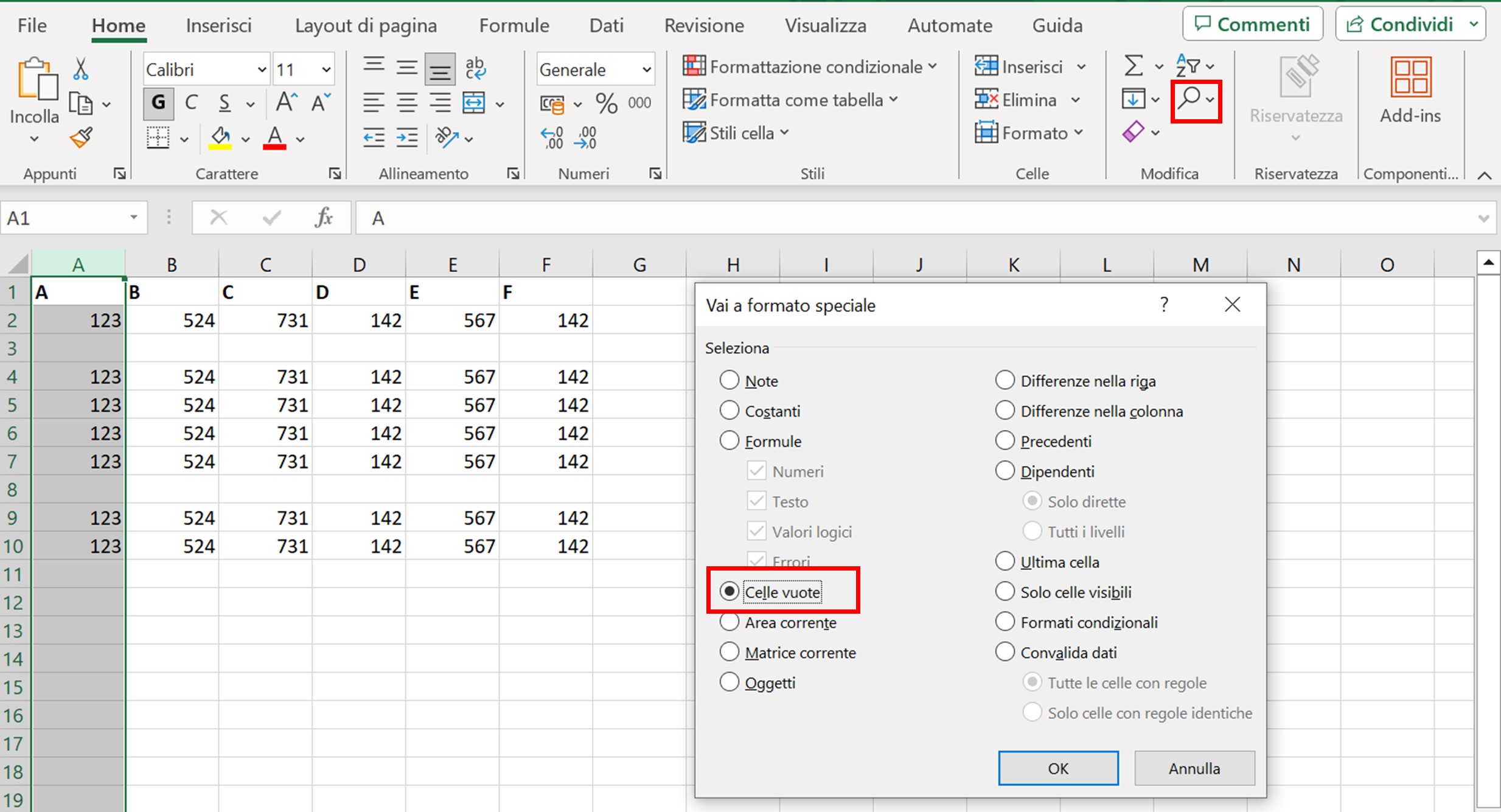Expand the Generale number format dropdown
Image resolution: width=1501 pixels, height=812 pixels.
(x=646, y=70)
